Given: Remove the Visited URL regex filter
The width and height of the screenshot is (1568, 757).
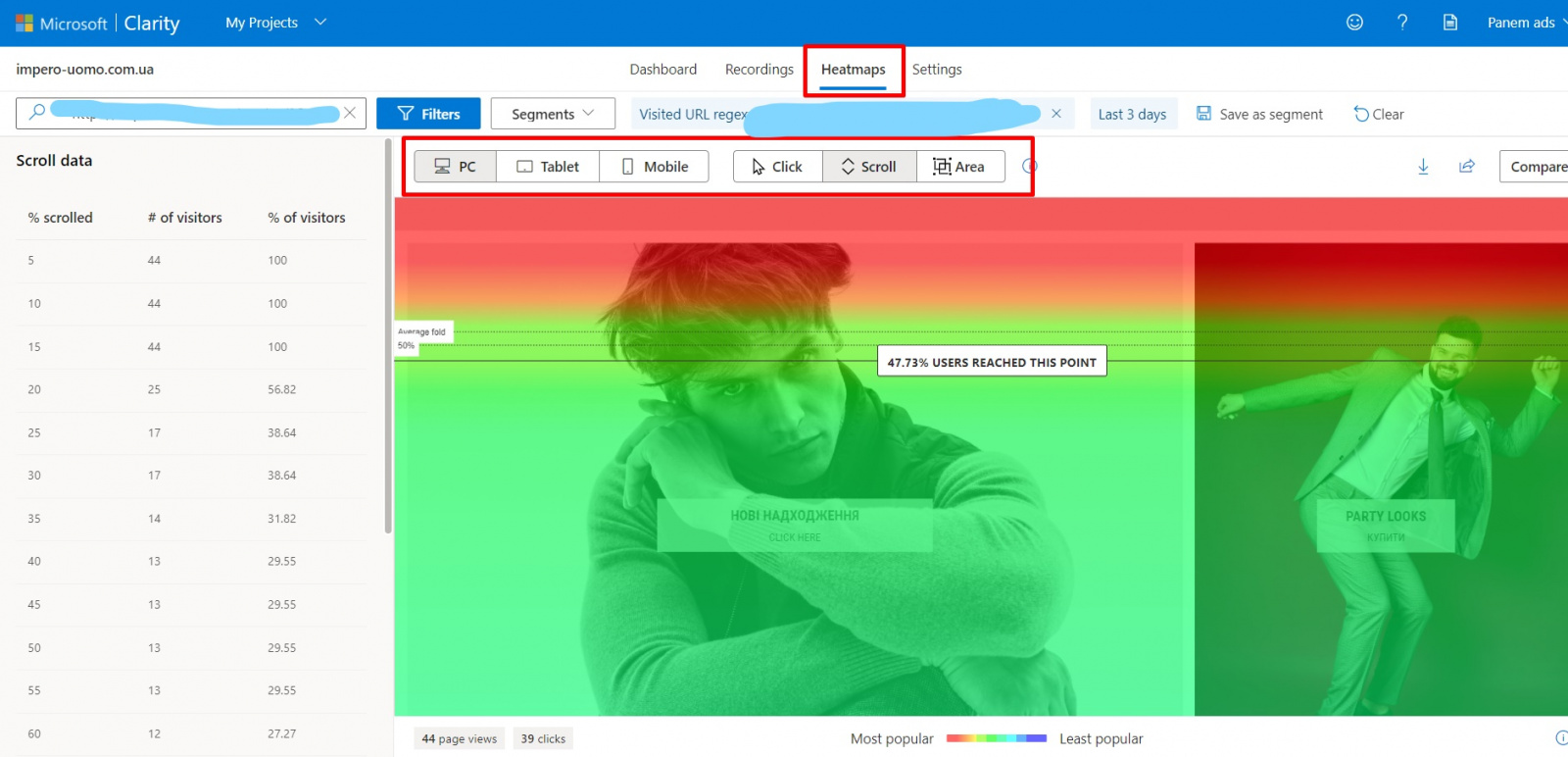Looking at the screenshot, I should tap(1055, 114).
